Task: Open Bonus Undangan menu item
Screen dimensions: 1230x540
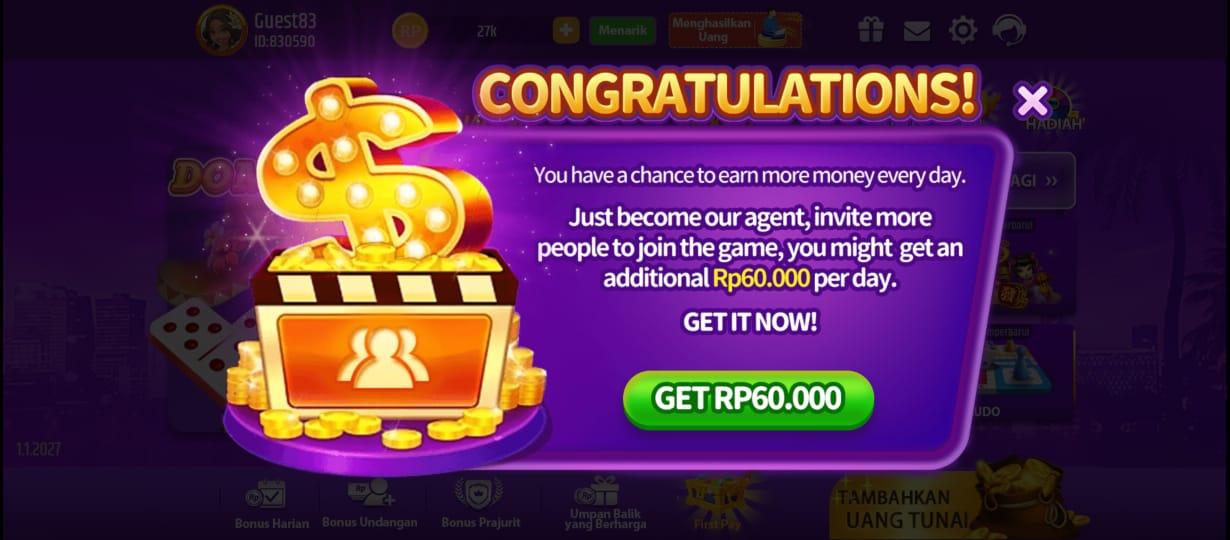Action: click(x=370, y=505)
